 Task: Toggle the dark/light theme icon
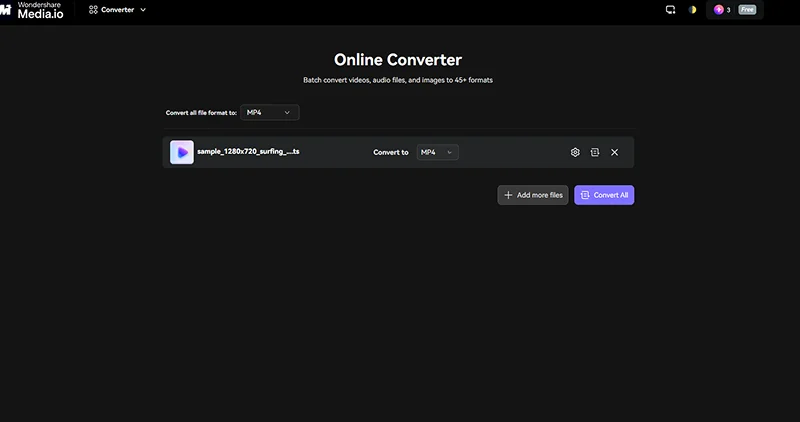692,10
